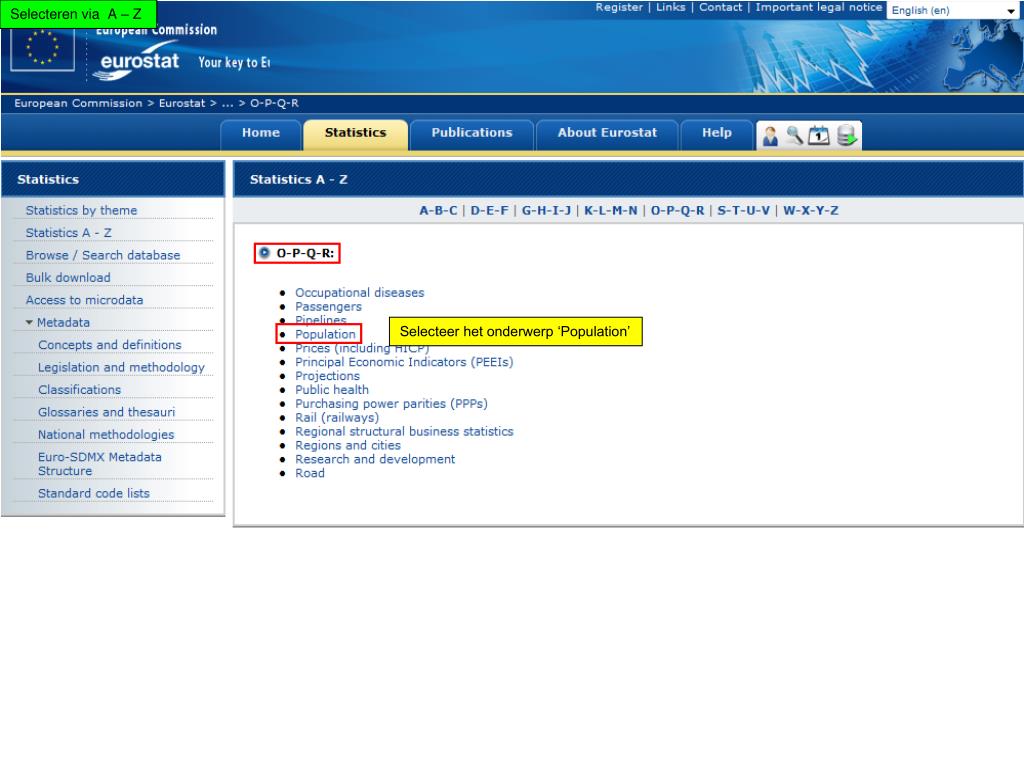Open the release calendar icon
Screen dimensions: 1024x768
819,136
